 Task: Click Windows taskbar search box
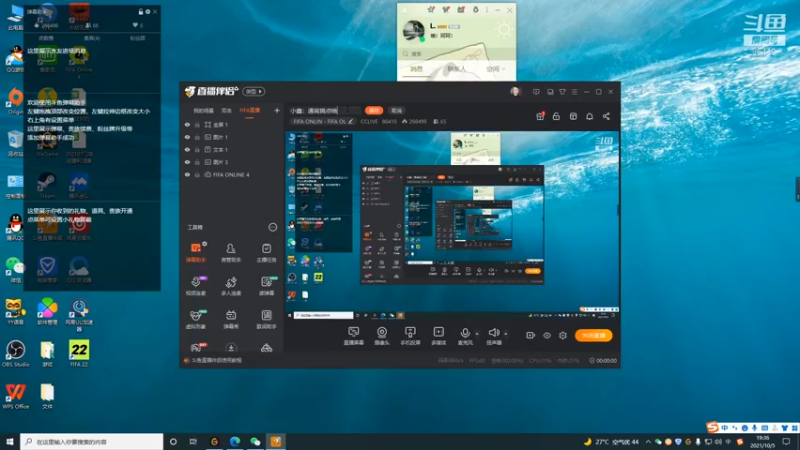92,442
